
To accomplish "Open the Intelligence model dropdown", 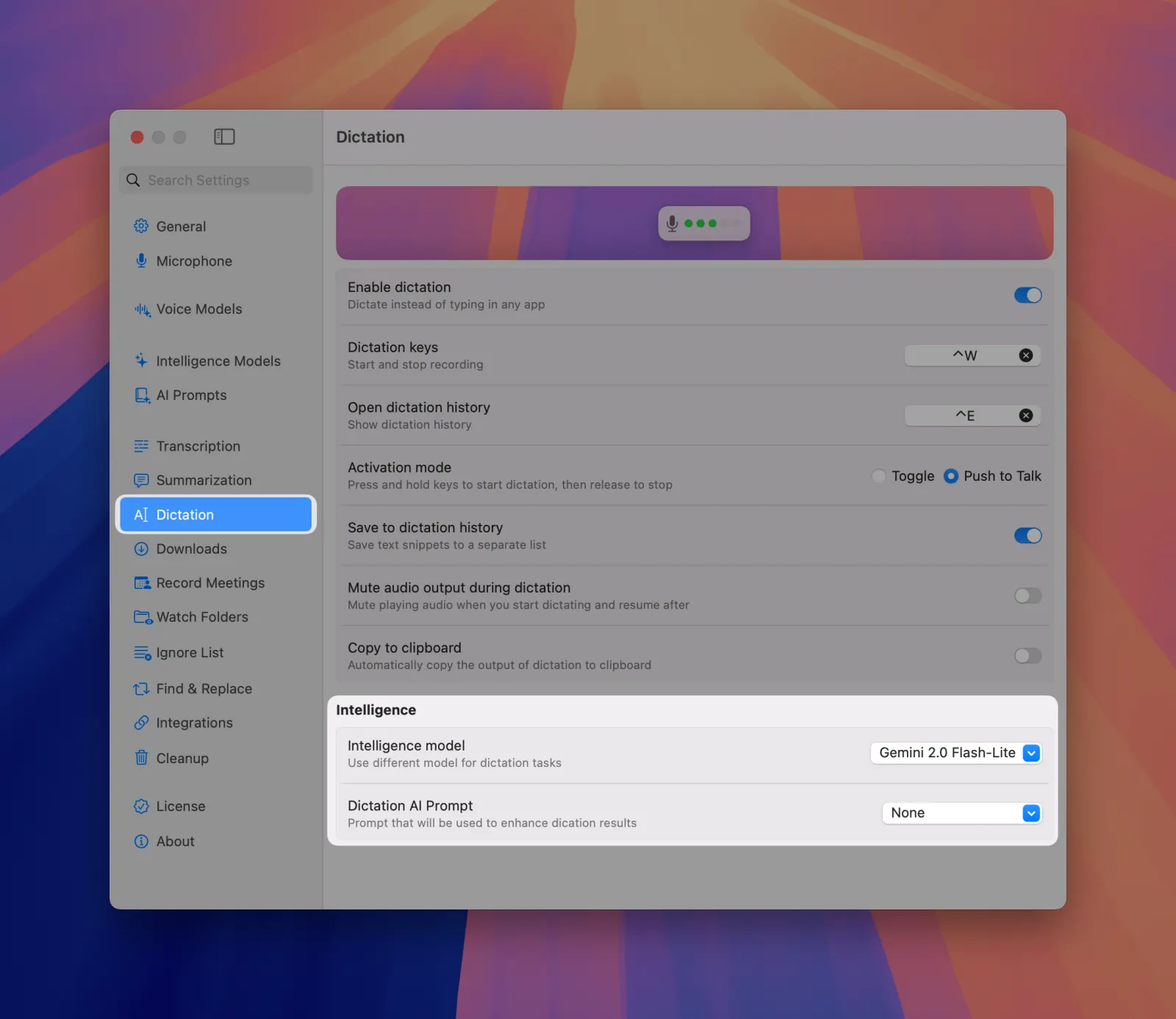I will (x=955, y=753).
